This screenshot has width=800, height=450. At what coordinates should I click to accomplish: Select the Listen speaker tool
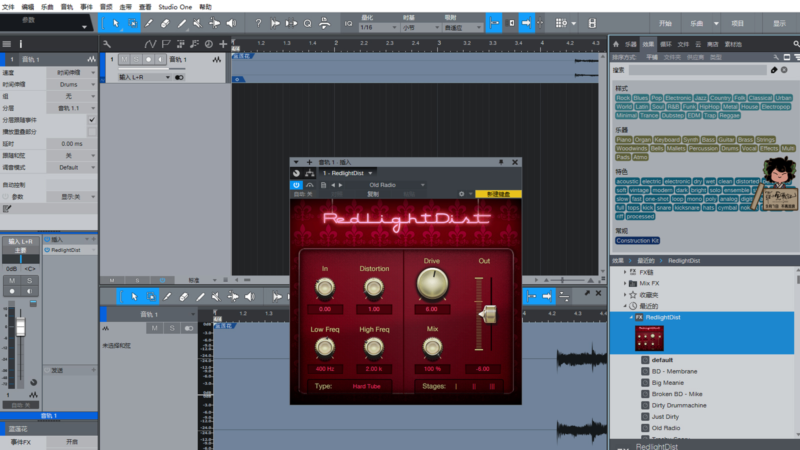(x=231, y=22)
